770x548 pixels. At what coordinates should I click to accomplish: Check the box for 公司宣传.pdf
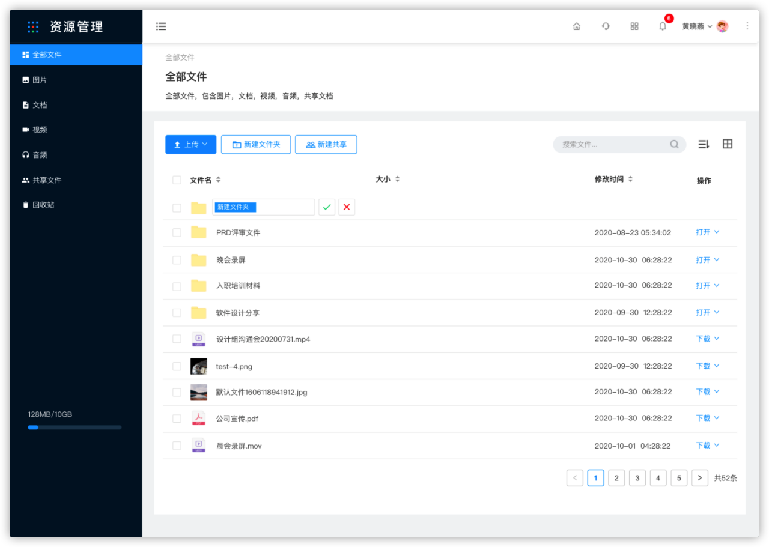pyautogui.click(x=176, y=418)
